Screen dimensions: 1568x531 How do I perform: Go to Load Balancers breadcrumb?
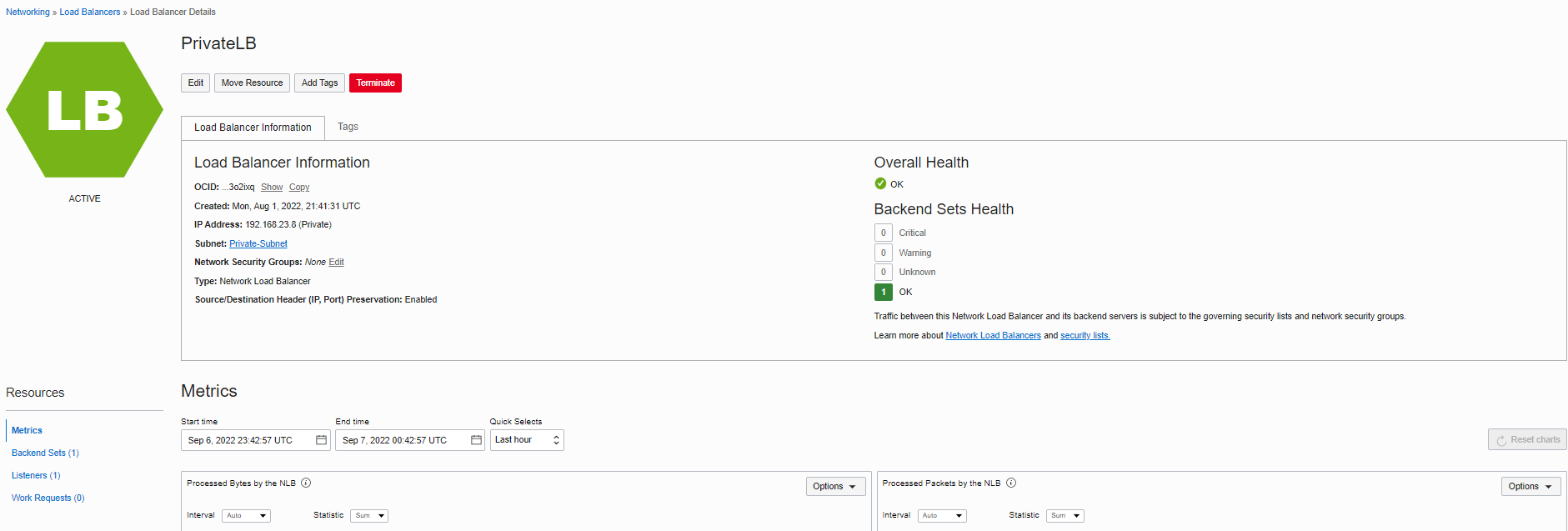[90, 12]
